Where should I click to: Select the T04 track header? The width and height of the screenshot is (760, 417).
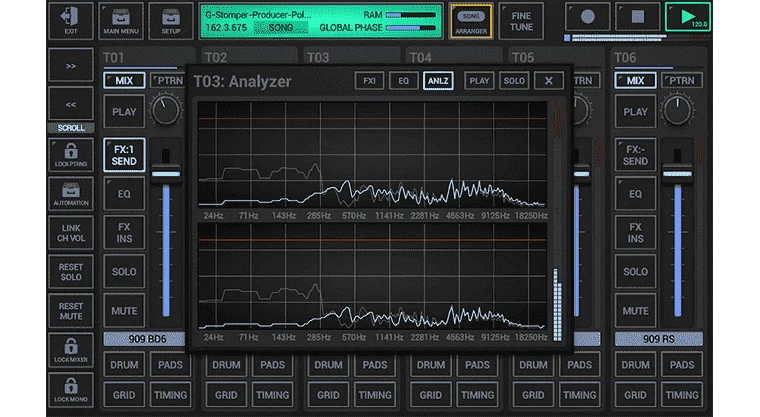454,58
